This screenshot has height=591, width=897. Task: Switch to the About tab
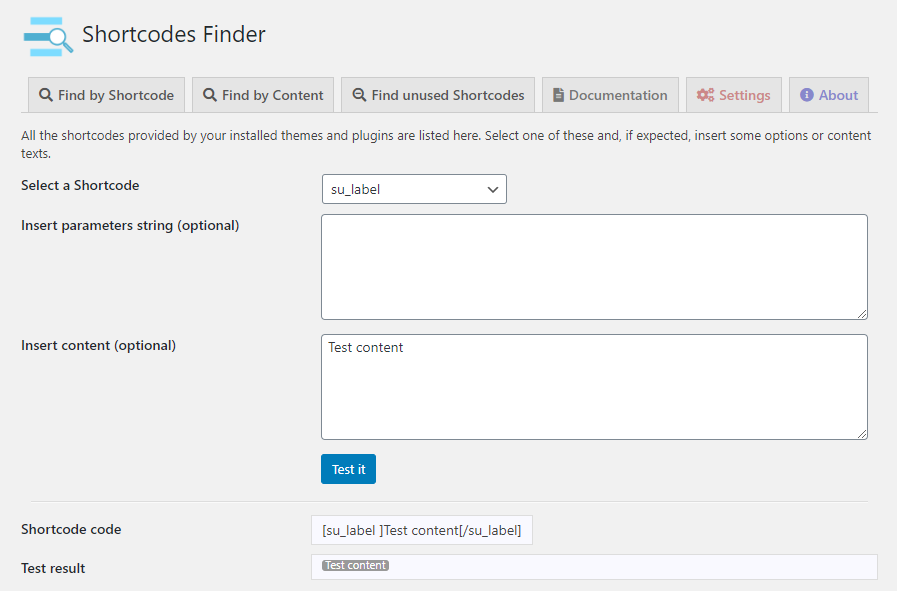pos(829,95)
